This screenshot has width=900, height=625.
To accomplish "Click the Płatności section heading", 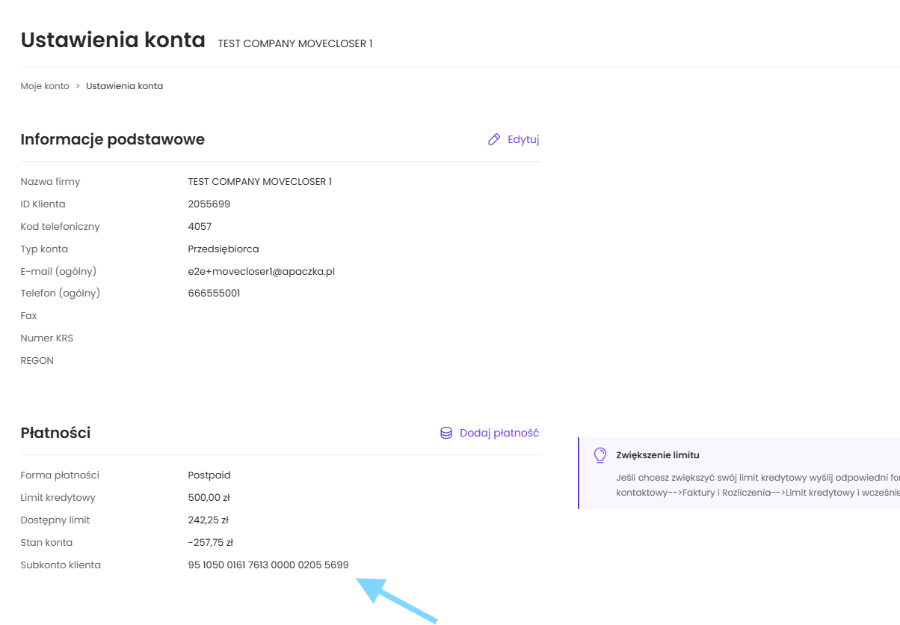I will click(x=56, y=433).
